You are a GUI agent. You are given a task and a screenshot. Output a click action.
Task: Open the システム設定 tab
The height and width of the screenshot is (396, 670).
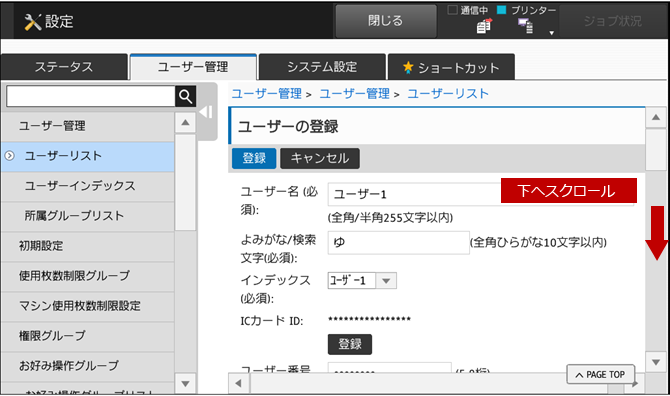(322, 67)
